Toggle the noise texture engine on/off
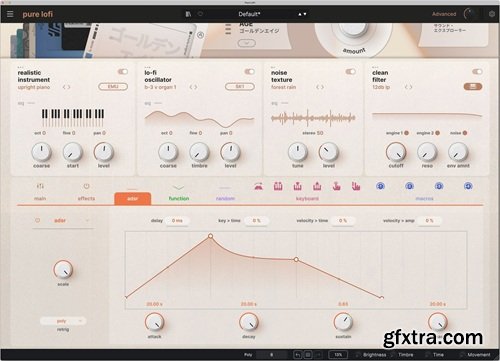Viewport: 500px width, 361px height. 350,72
